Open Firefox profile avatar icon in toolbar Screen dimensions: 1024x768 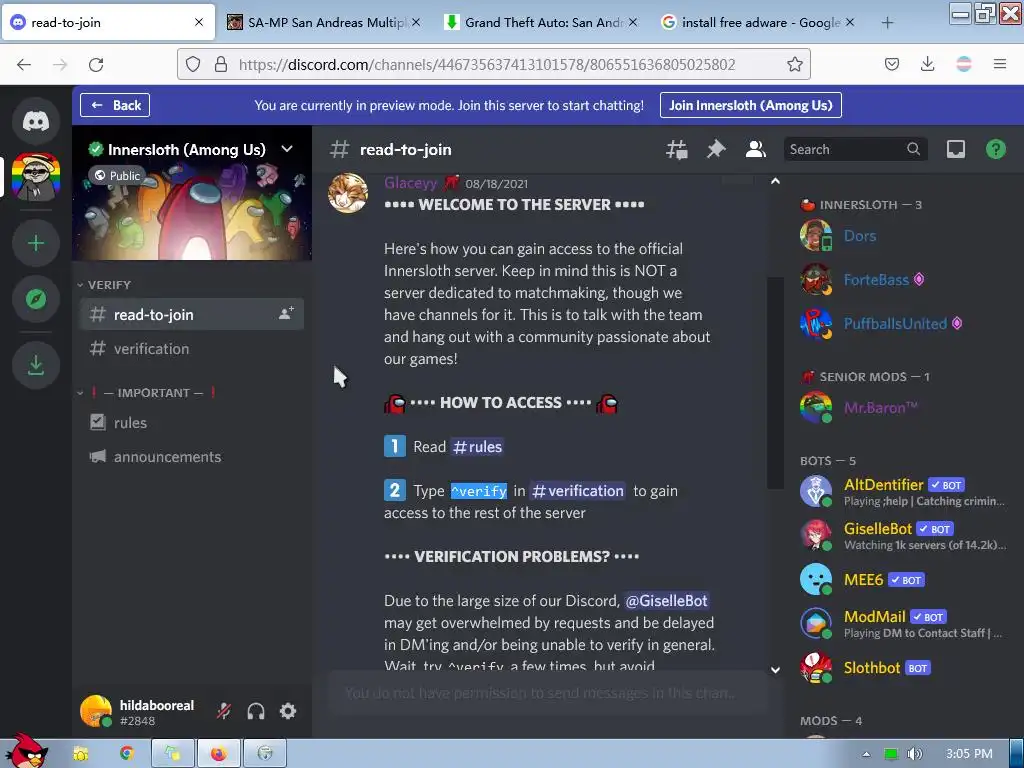click(964, 64)
